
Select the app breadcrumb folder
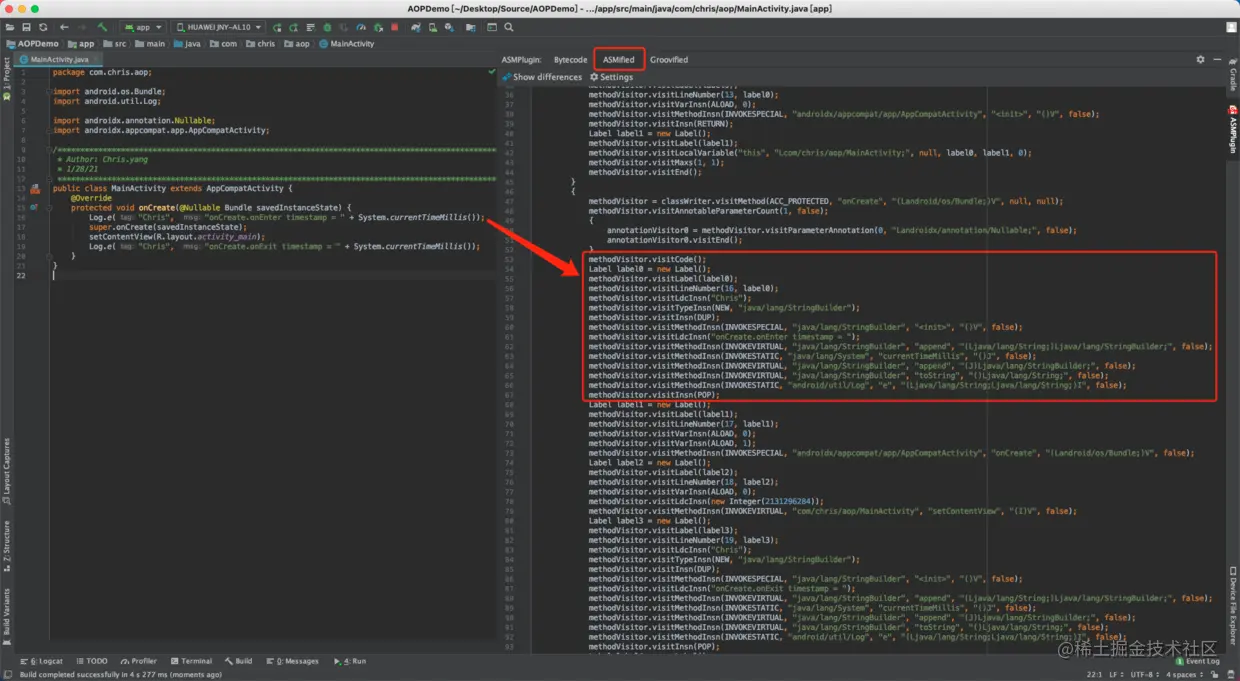(x=80, y=44)
